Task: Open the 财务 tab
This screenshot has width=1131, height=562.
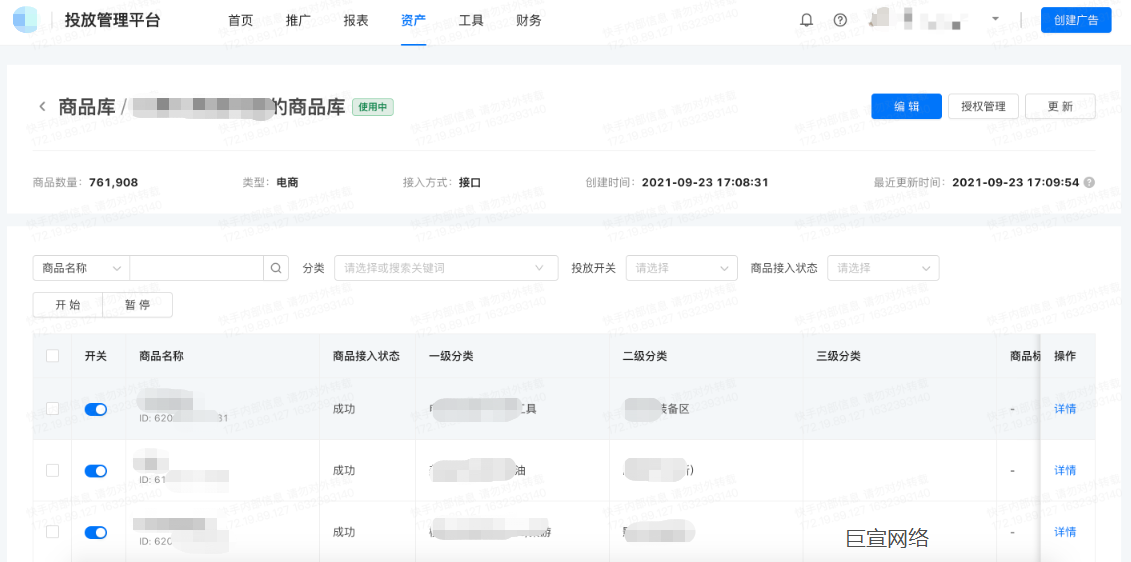Action: click(x=529, y=21)
